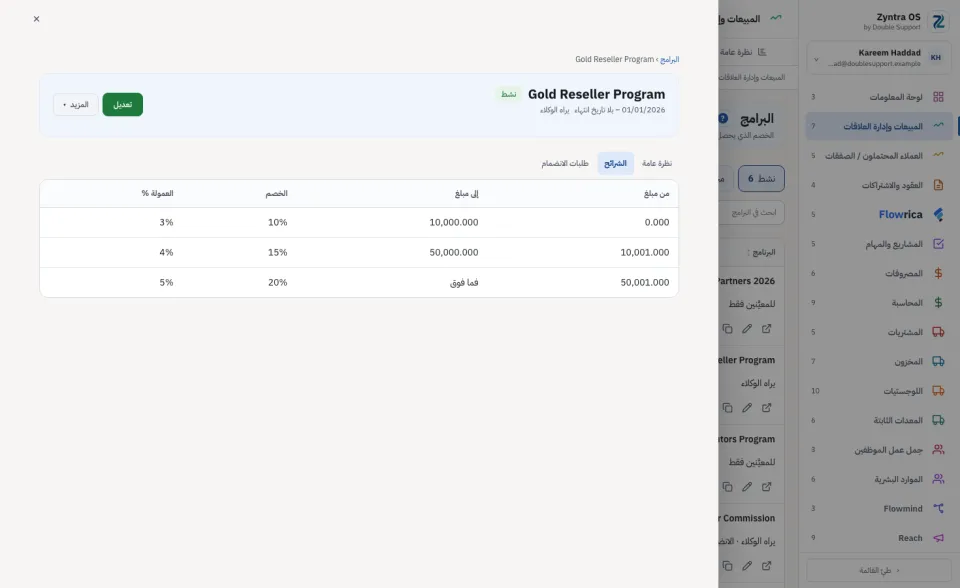Open the الموارد البشرية HR icon
This screenshot has height=588, width=960.
click(x=938, y=479)
